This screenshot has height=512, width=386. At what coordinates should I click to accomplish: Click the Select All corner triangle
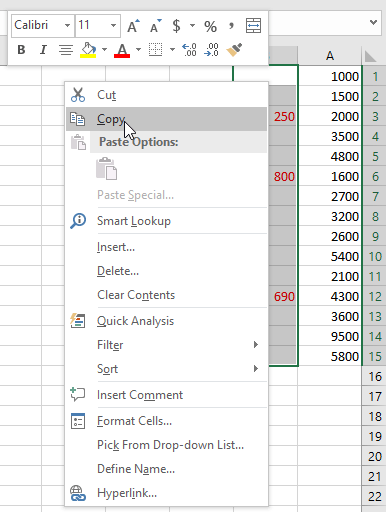pos(371,56)
